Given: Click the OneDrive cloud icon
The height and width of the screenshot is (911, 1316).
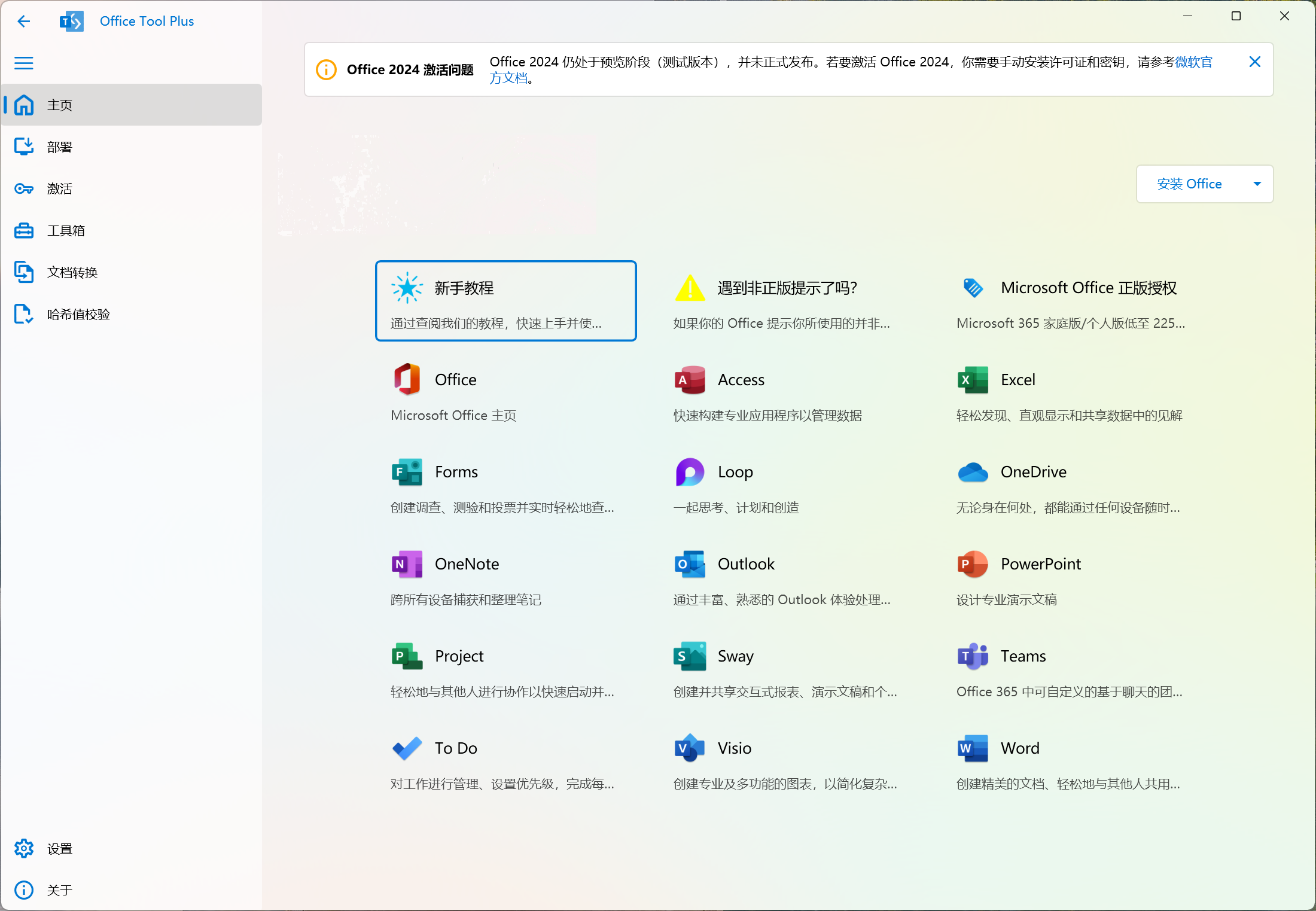Looking at the screenshot, I should tap(973, 472).
